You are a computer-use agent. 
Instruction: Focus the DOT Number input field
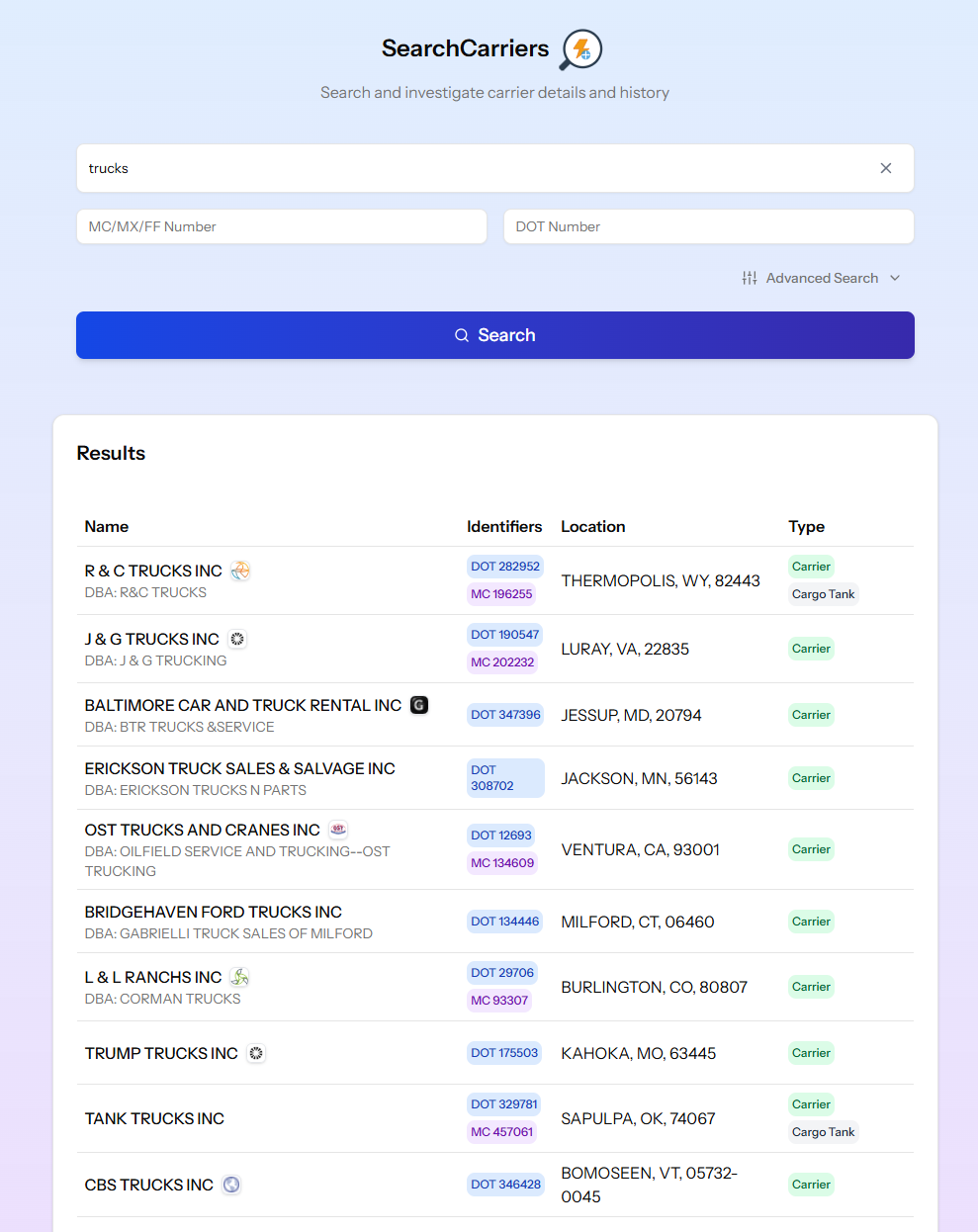(708, 226)
